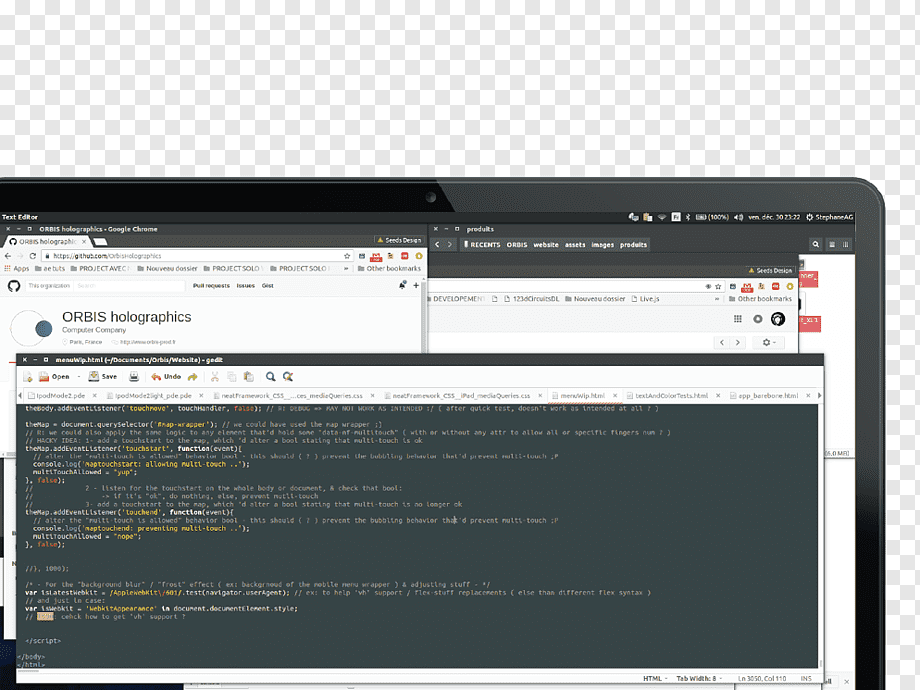This screenshot has width=920, height=690.
Task: Open the Tab Width dropdown
Action: click(699, 678)
